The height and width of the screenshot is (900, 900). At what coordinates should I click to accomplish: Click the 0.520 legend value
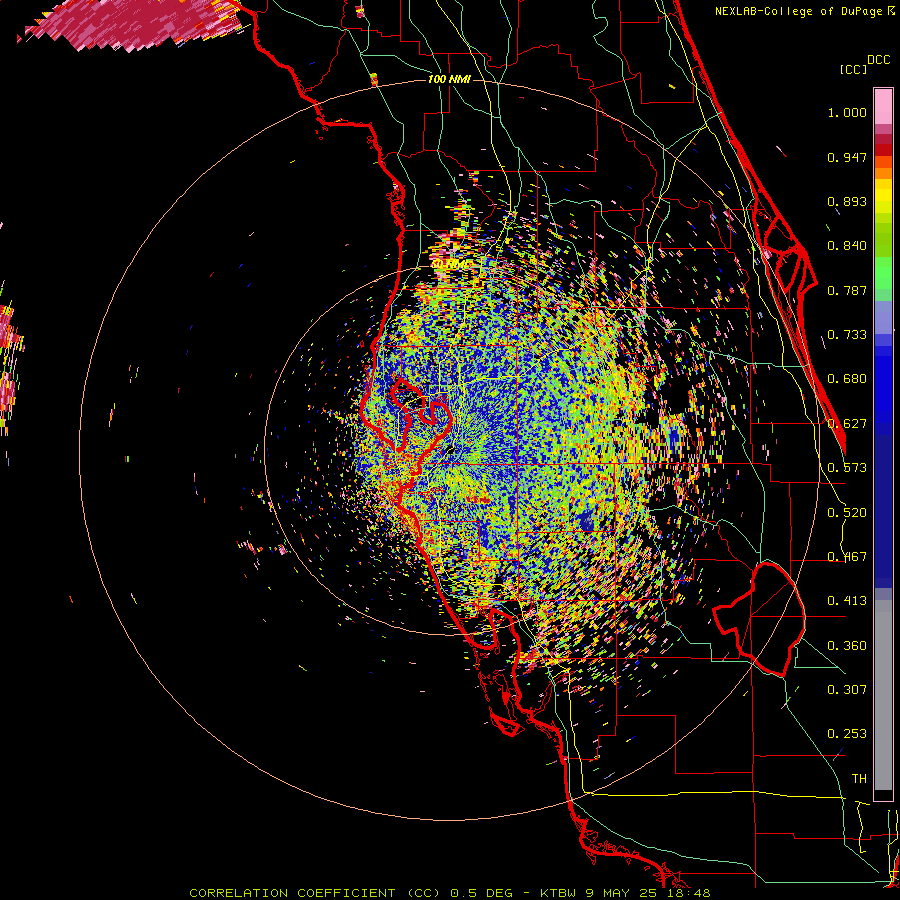pos(847,513)
